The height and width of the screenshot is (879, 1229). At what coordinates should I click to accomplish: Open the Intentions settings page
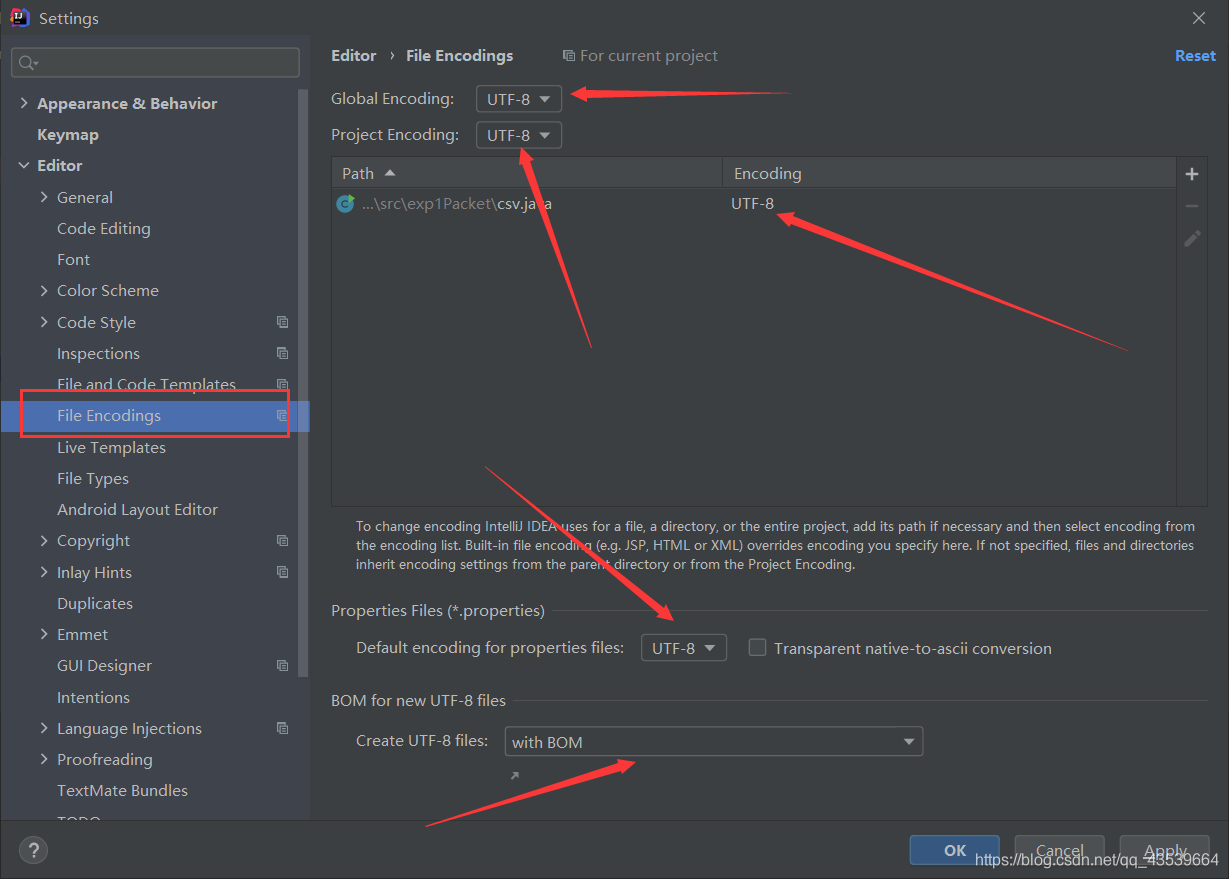point(93,697)
